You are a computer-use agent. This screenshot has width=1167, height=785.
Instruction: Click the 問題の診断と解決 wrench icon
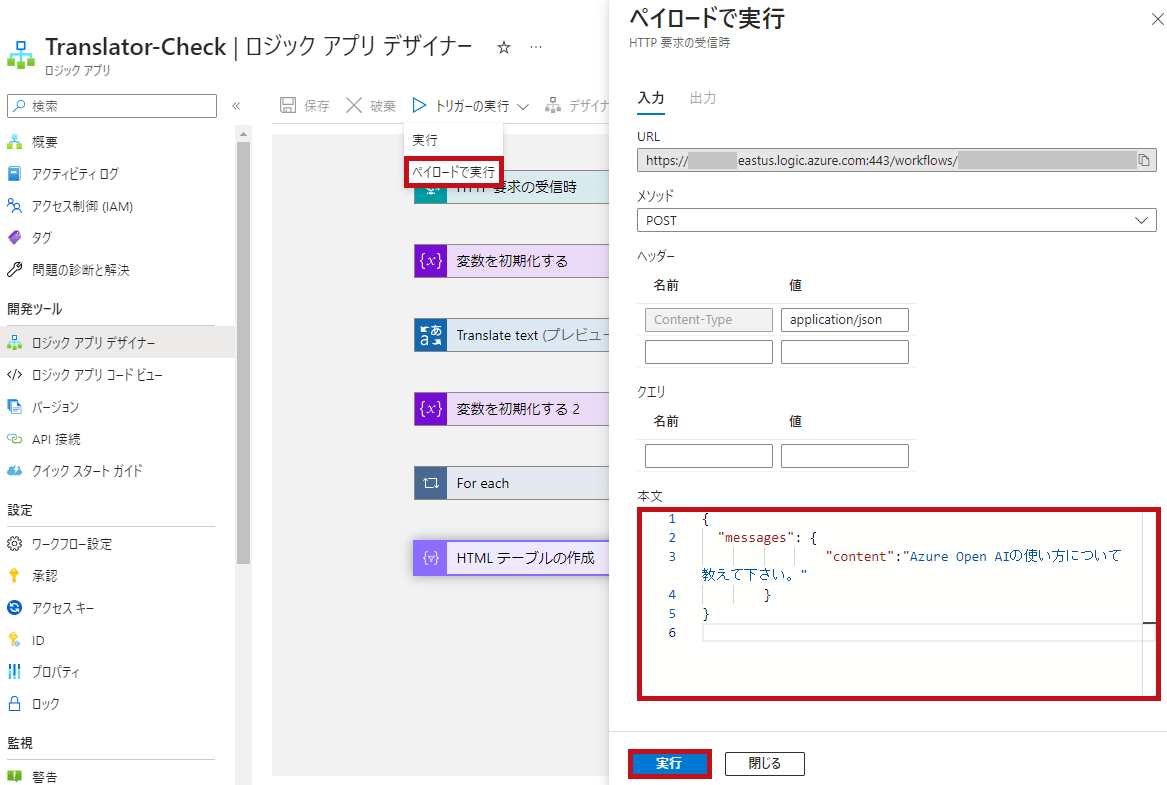pos(14,269)
